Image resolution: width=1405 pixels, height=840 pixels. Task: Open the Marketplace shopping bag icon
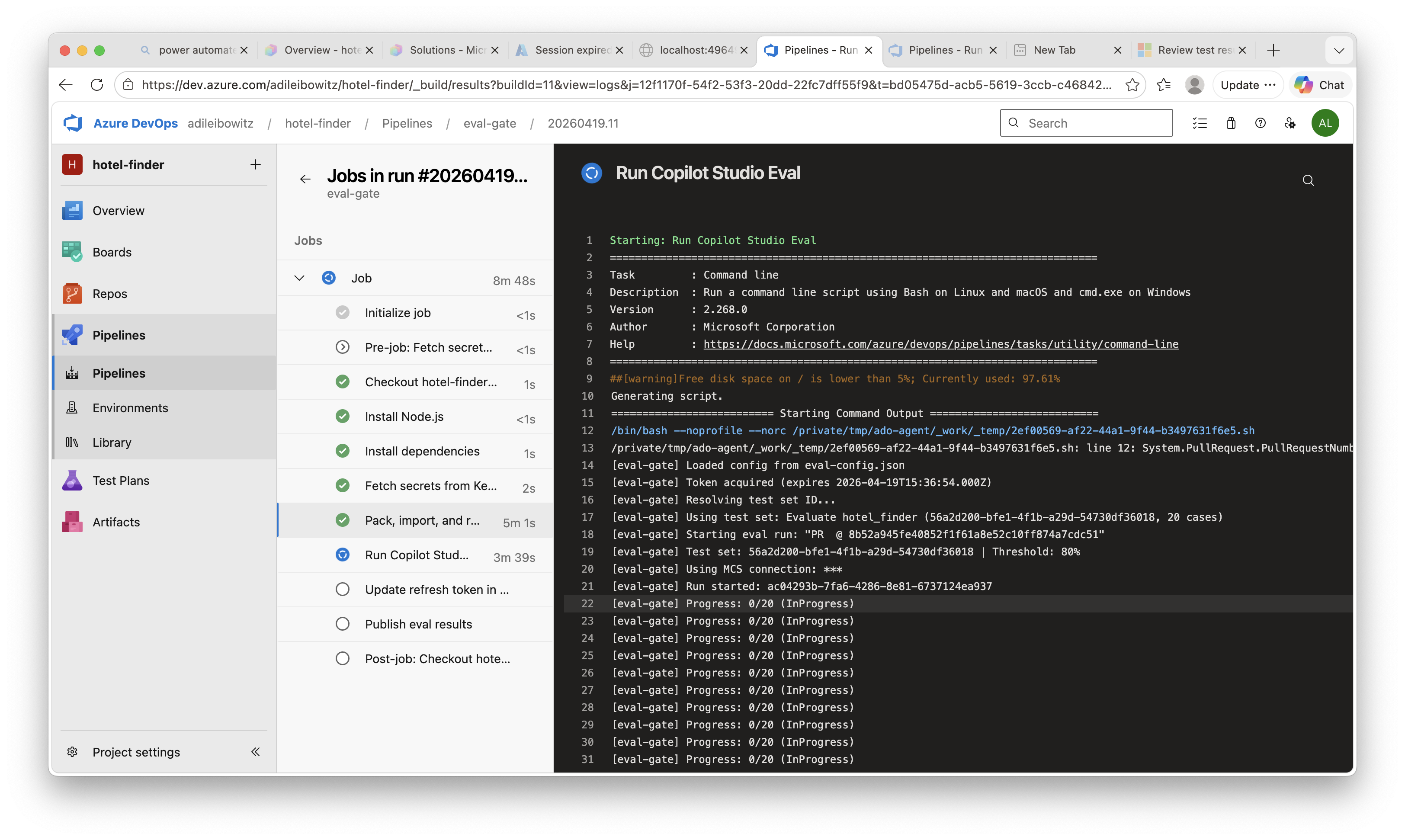(x=1231, y=123)
